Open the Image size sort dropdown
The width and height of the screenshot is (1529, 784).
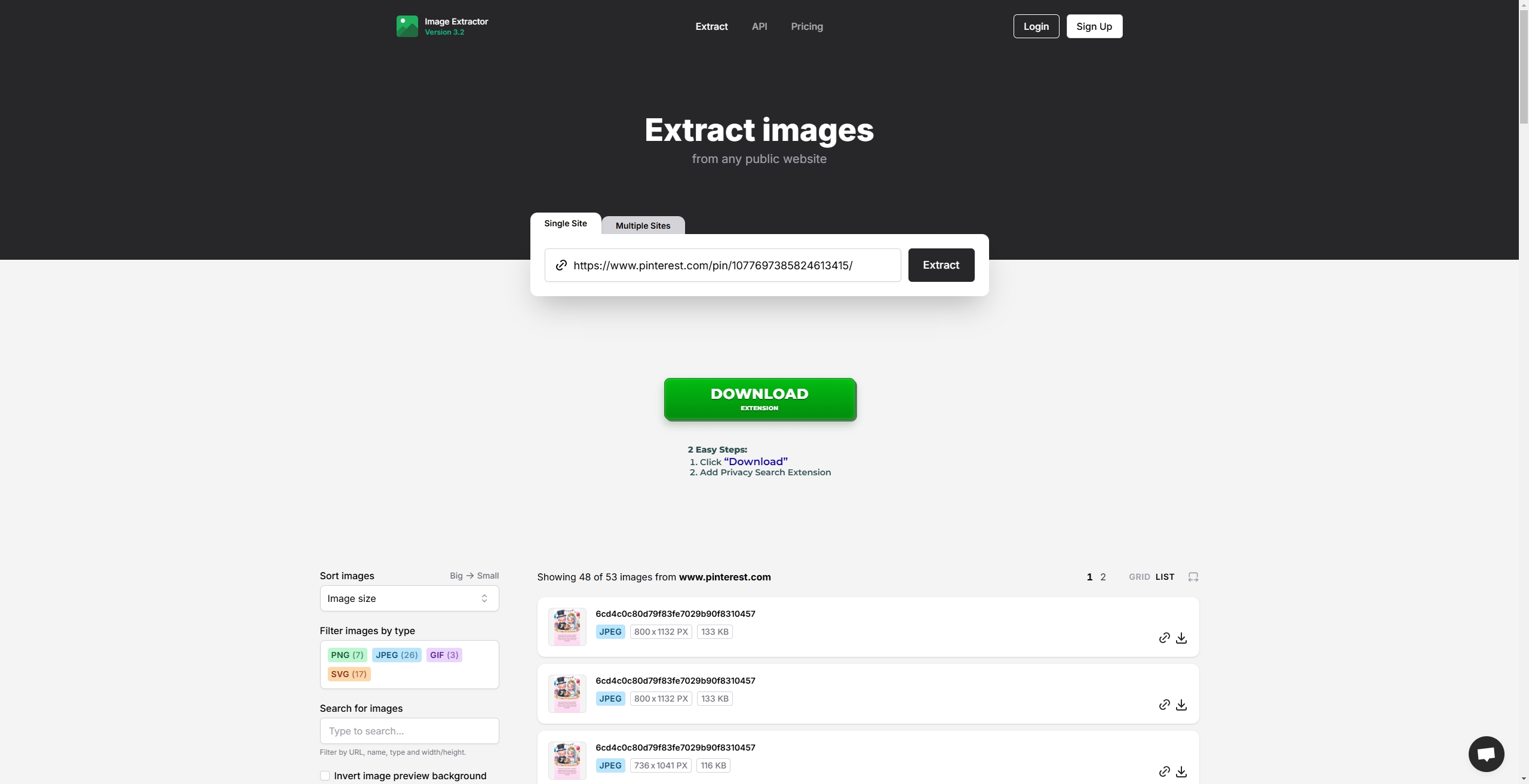coord(409,598)
